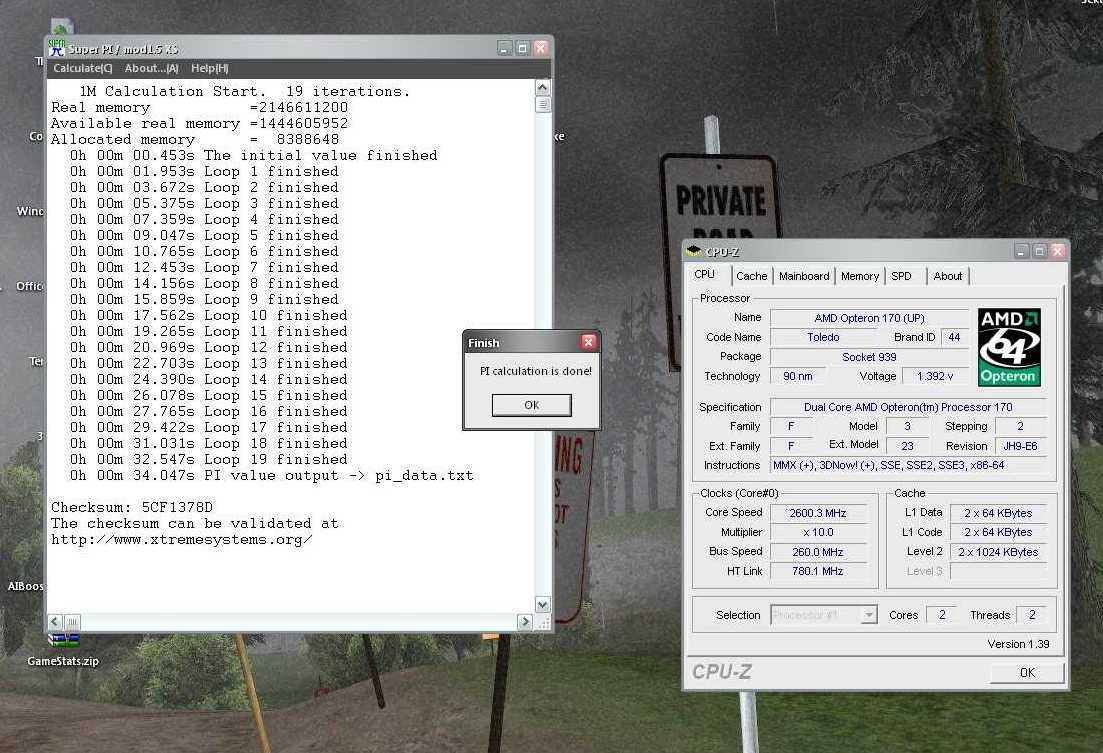
Task: Click the scroll right arrow in Super PI
Action: (525, 621)
